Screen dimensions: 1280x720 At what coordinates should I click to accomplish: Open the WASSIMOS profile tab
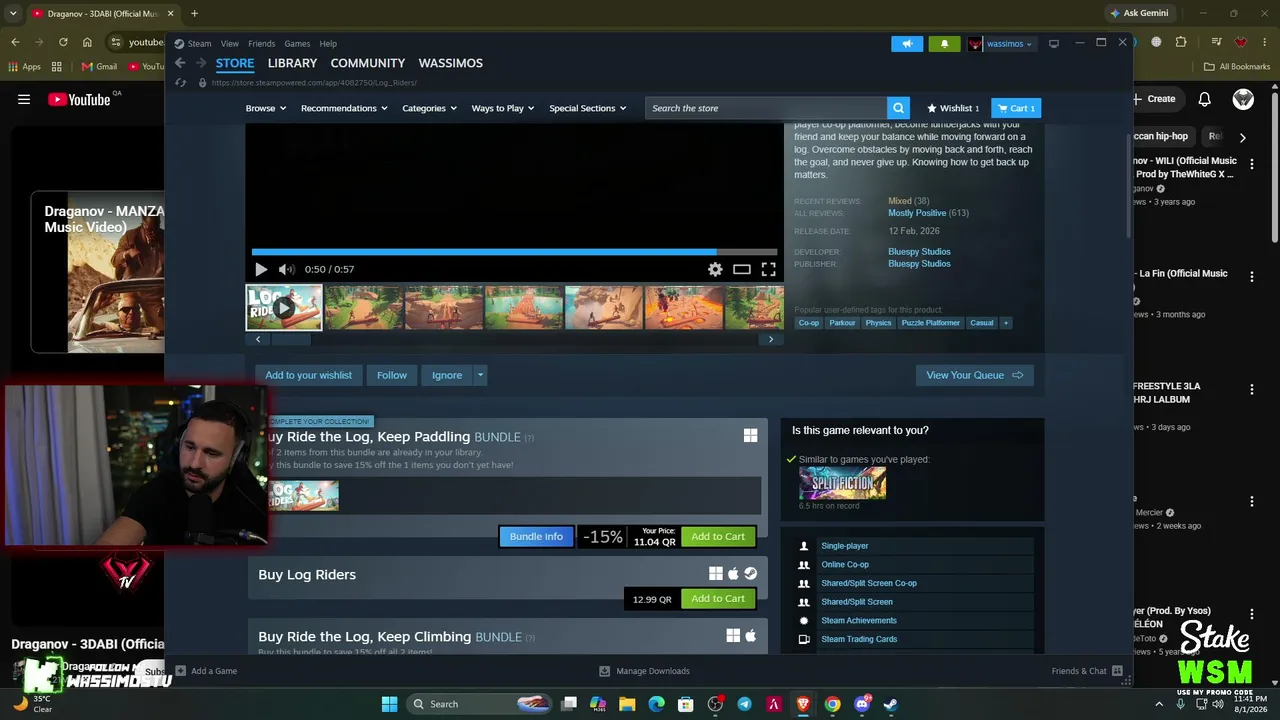tap(450, 63)
